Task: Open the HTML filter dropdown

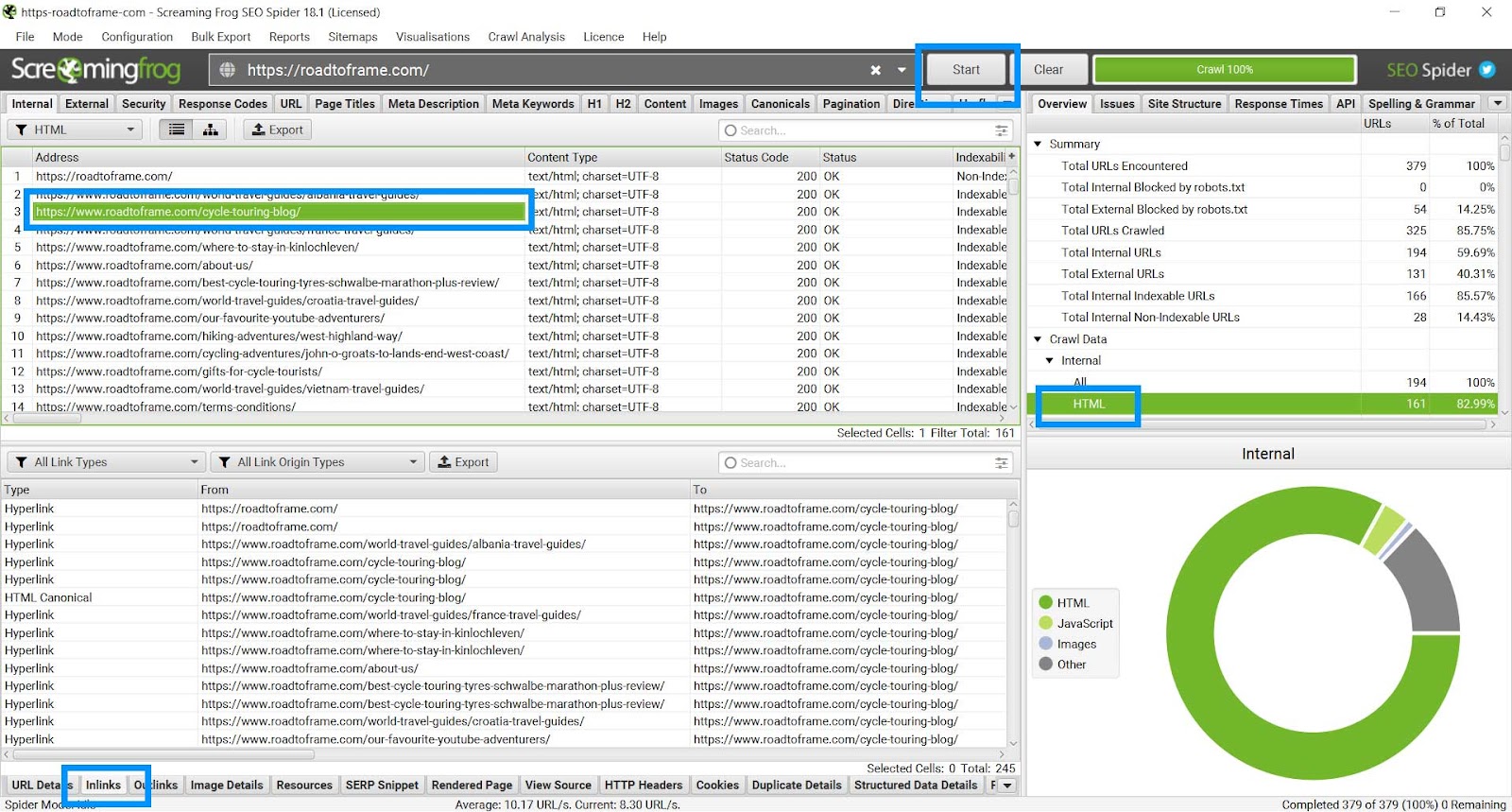Action: 75,130
